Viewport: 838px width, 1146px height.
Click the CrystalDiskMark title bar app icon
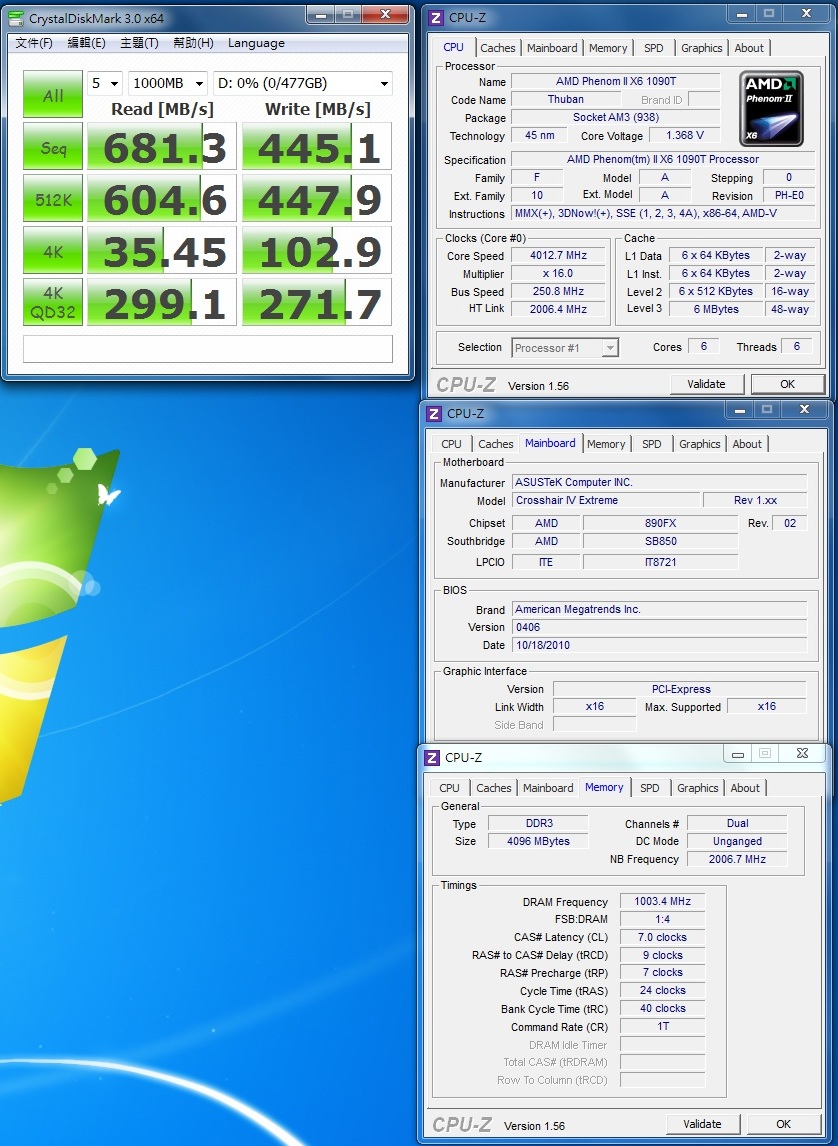coord(16,17)
